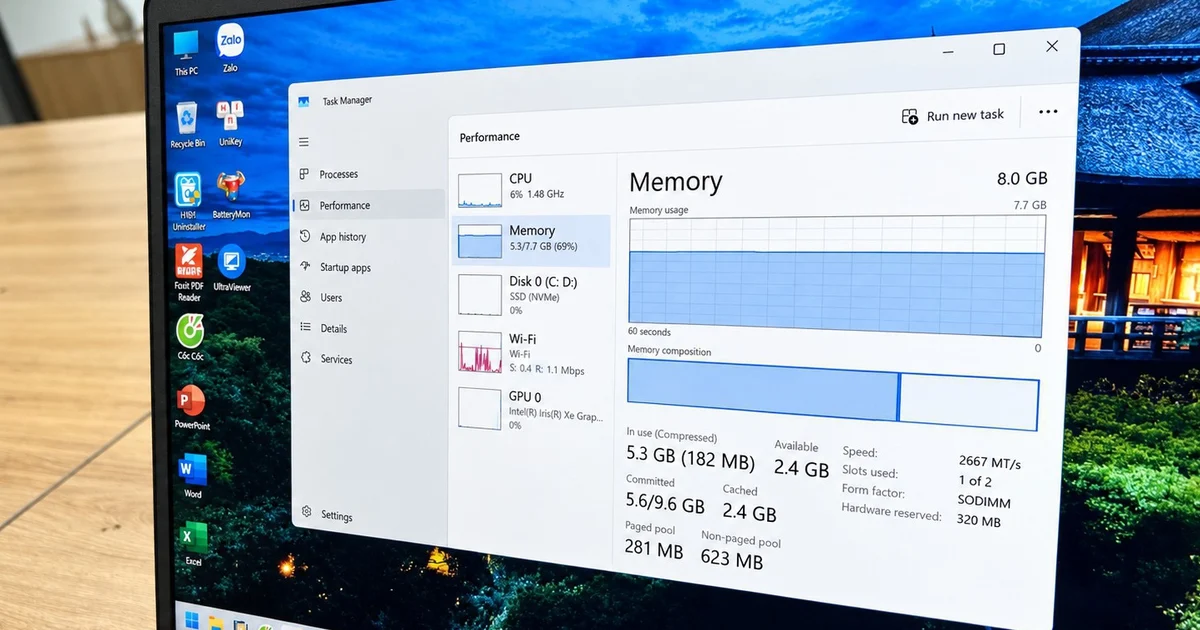Open BatteryMon on the desktop
This screenshot has height=630, width=1200.
click(231, 195)
